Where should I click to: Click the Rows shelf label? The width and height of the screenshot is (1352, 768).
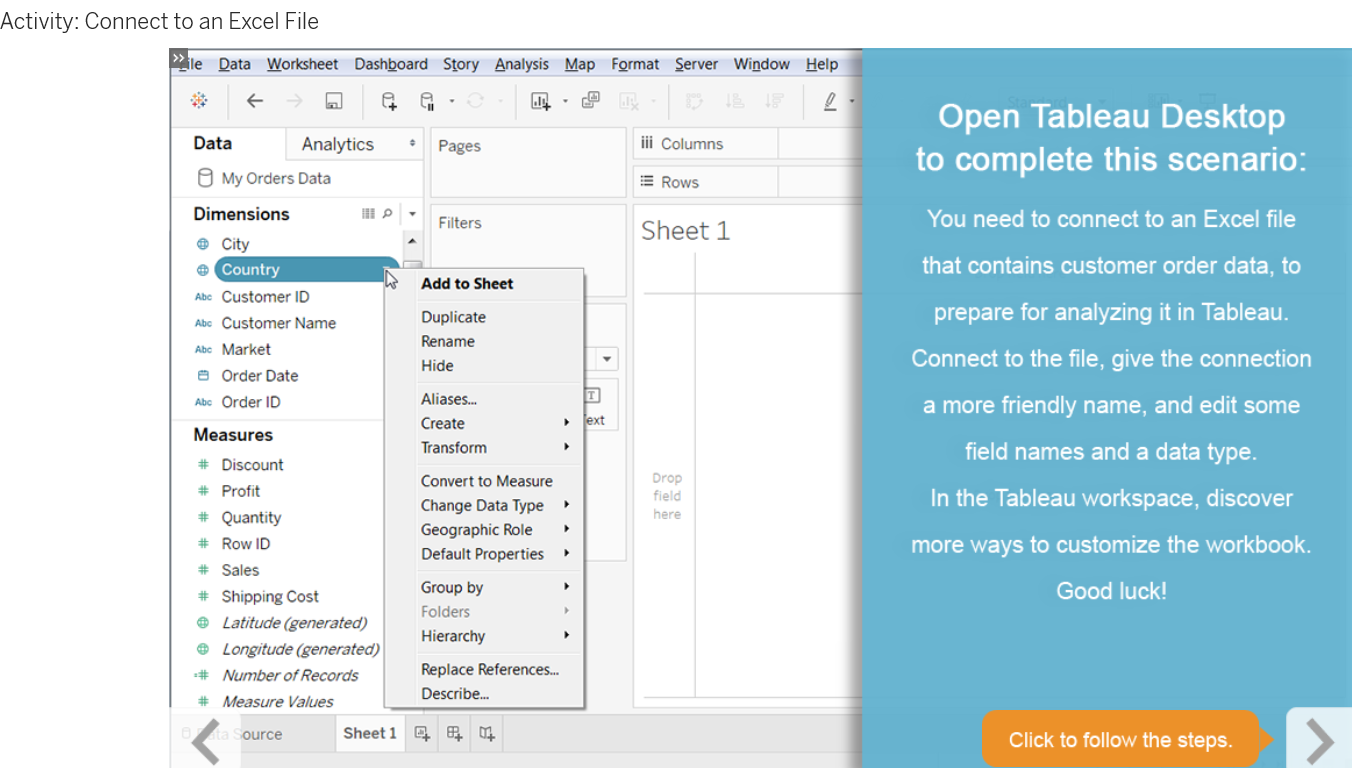click(679, 182)
